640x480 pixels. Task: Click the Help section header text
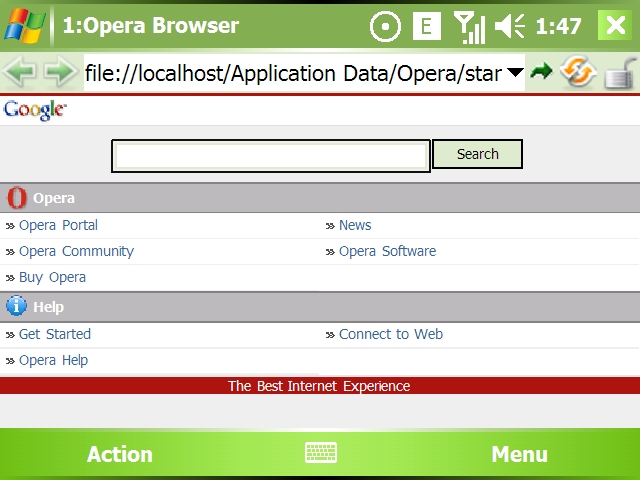click(48, 307)
